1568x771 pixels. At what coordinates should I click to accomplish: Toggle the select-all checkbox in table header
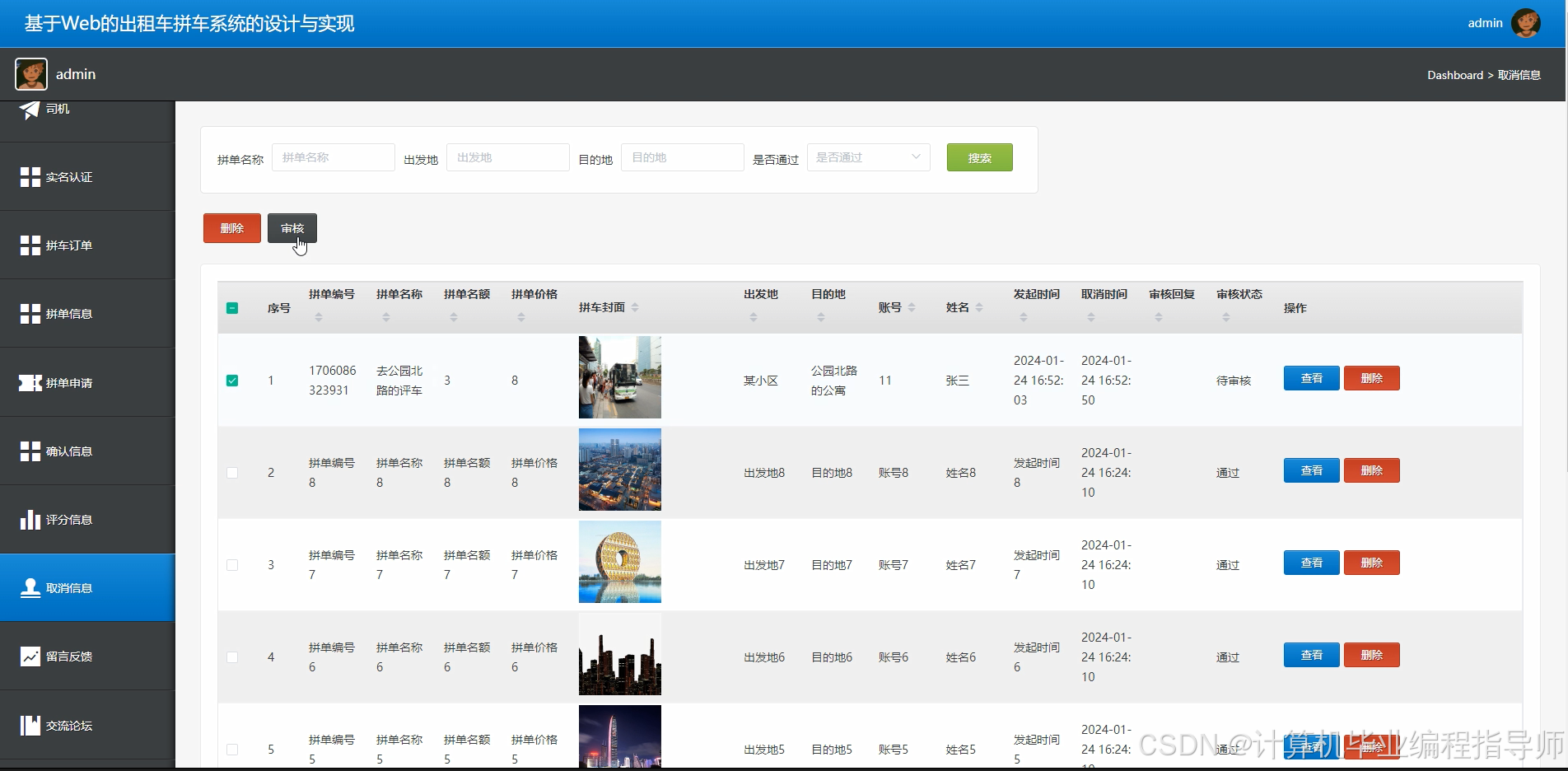coord(232,308)
